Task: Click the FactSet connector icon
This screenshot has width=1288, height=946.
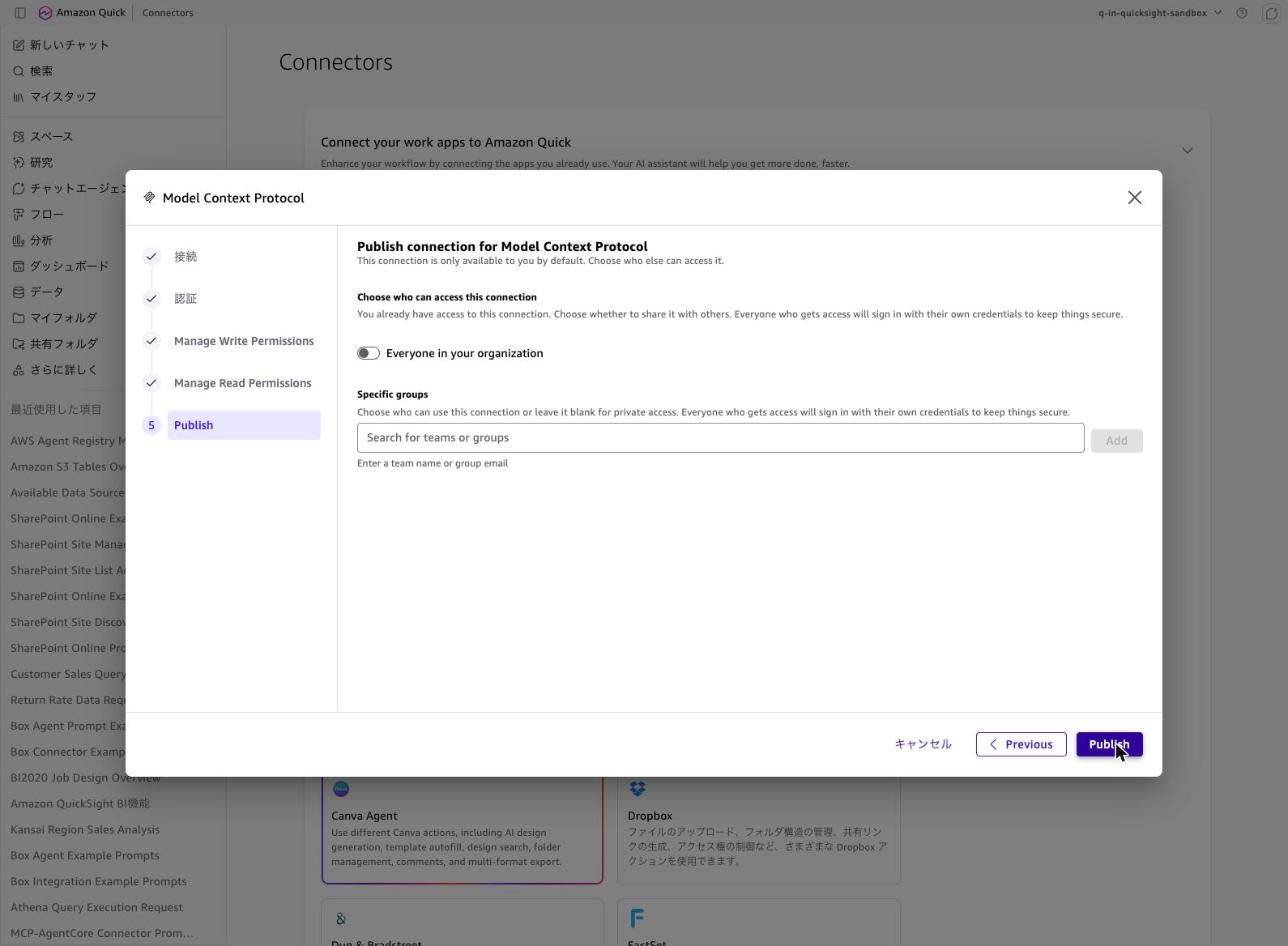Action: (x=637, y=918)
